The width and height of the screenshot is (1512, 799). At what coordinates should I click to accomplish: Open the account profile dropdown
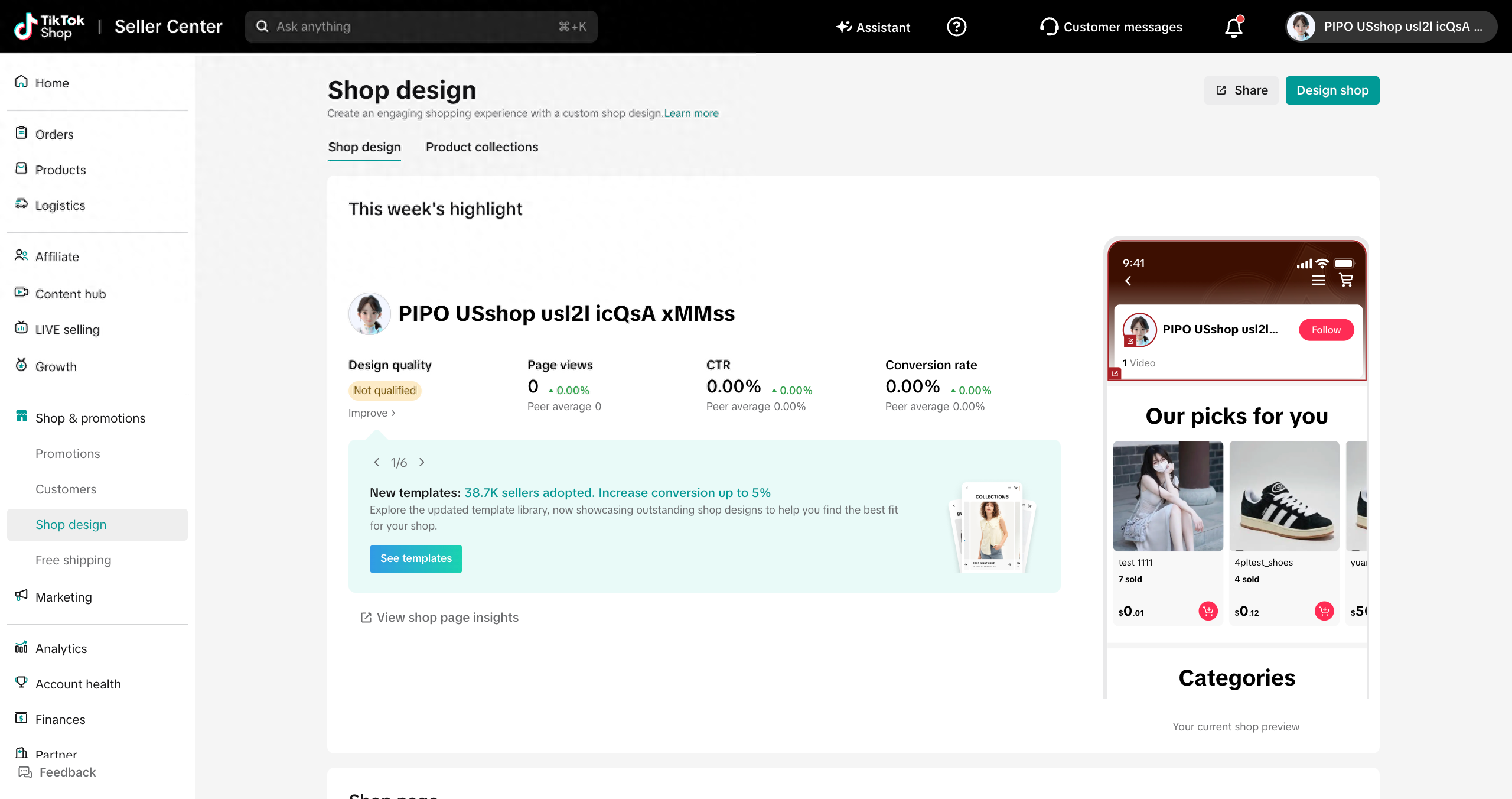(x=1391, y=27)
